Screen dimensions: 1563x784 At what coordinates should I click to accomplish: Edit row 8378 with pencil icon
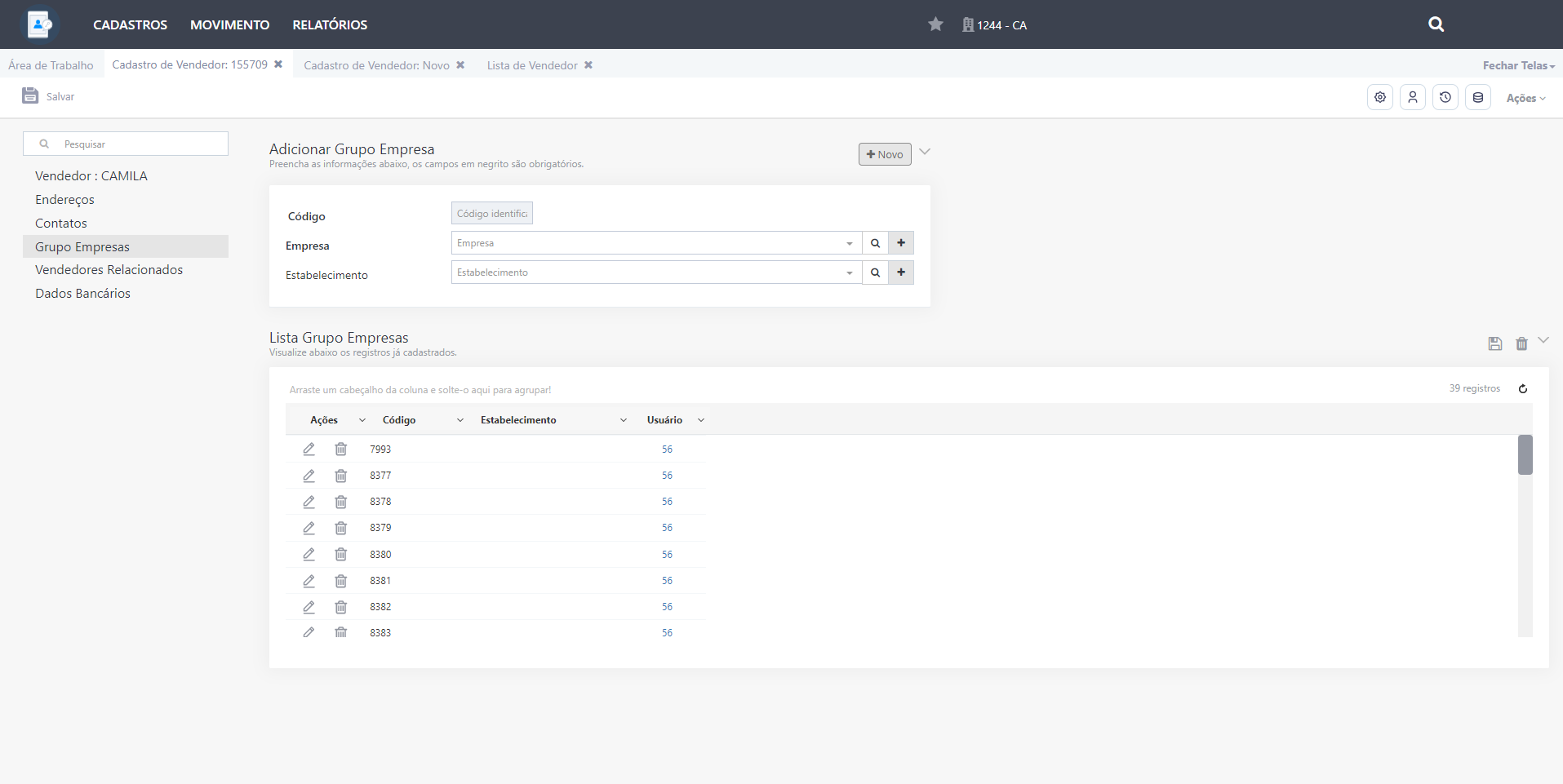click(309, 501)
